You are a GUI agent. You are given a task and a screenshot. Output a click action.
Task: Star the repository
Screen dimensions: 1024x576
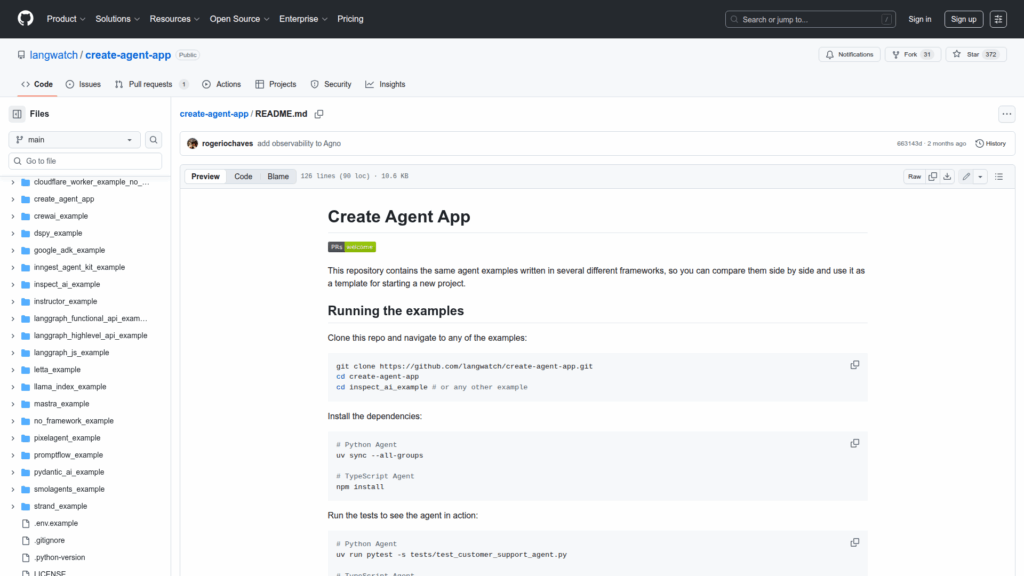(x=965, y=54)
